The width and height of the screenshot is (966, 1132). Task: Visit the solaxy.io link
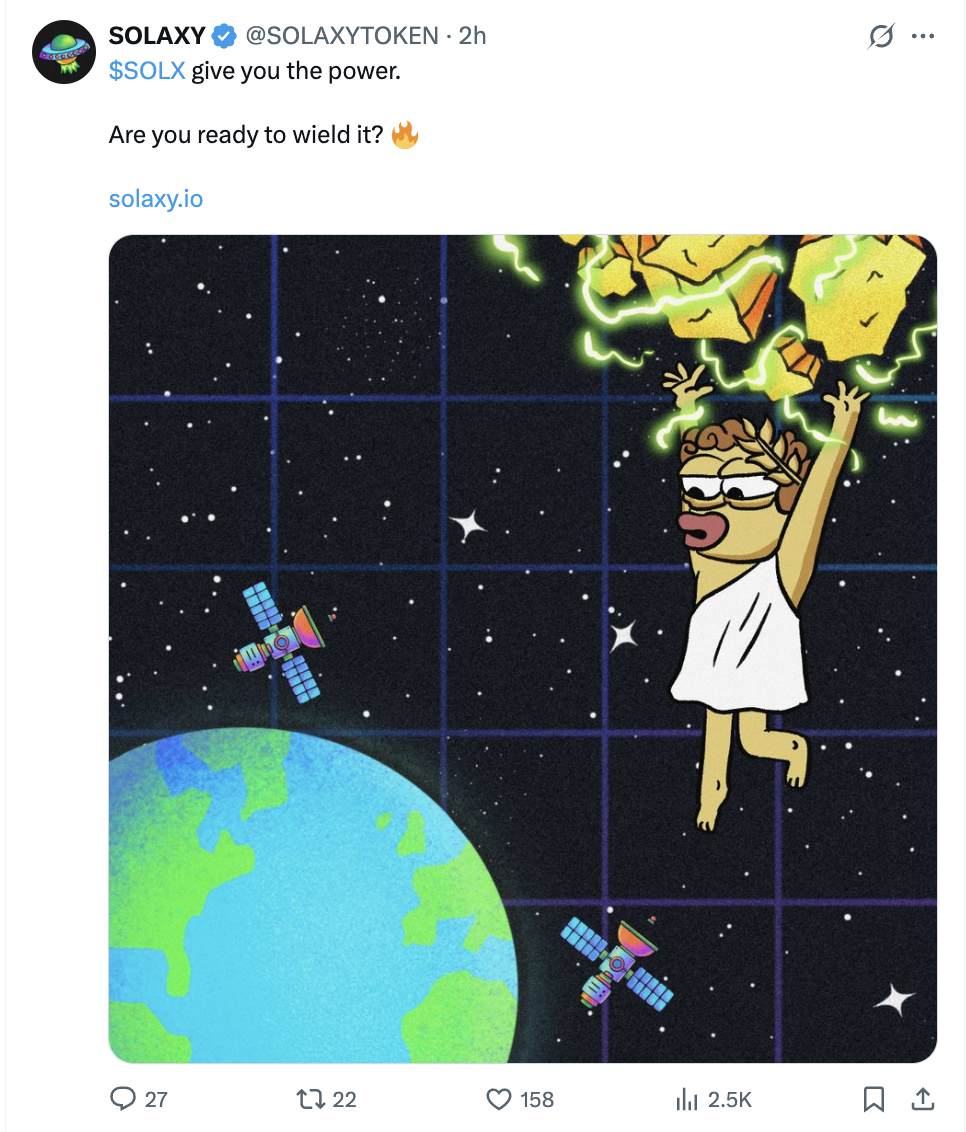156,199
